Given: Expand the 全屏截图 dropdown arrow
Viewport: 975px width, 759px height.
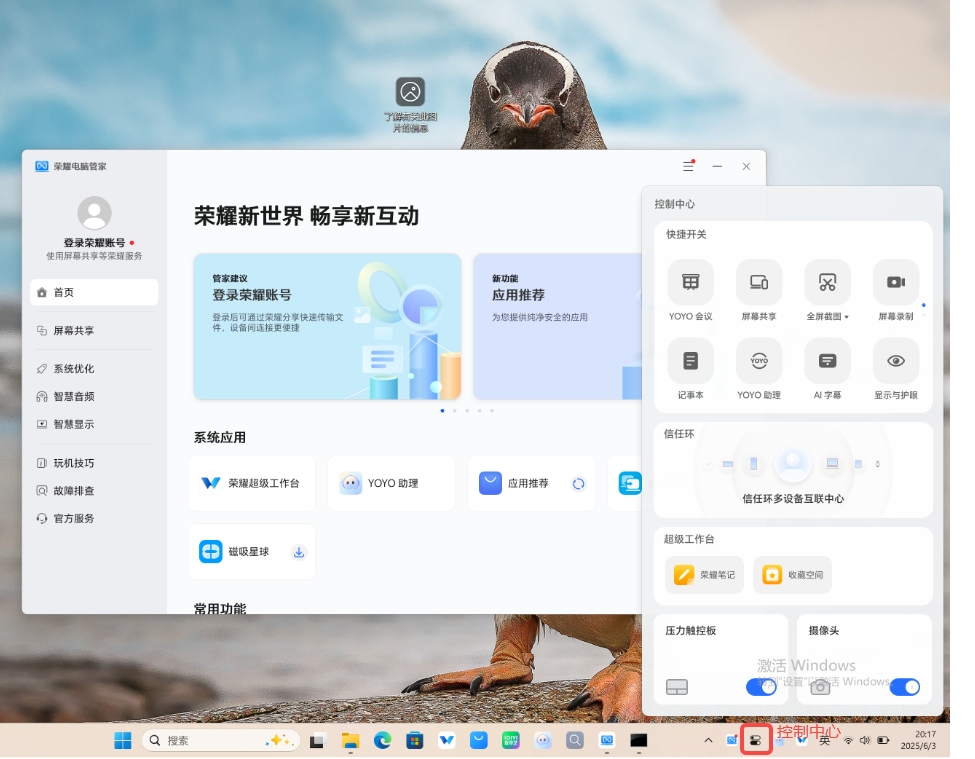Looking at the screenshot, I should click(847, 317).
